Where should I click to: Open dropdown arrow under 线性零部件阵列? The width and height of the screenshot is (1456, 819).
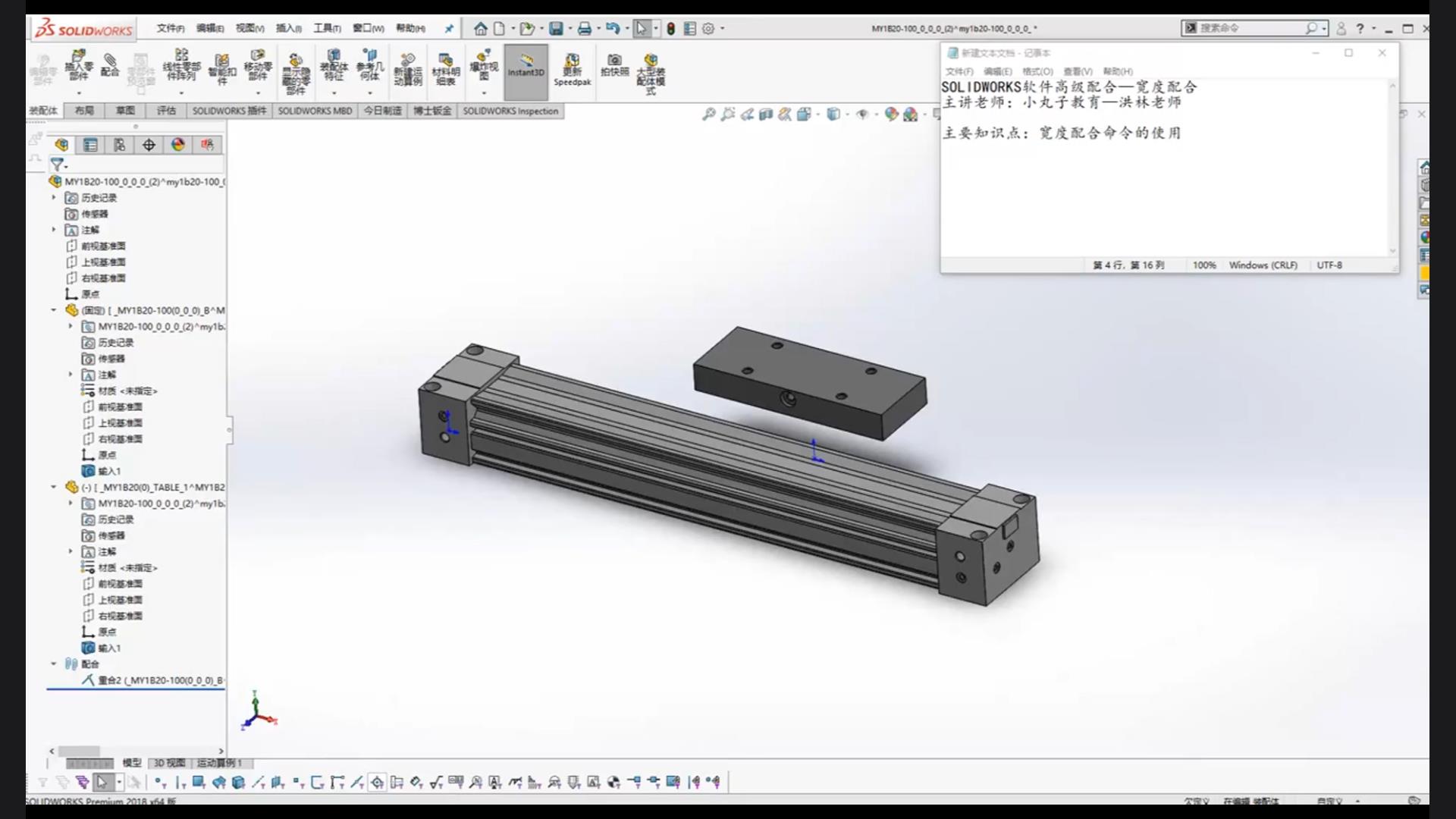[181, 93]
